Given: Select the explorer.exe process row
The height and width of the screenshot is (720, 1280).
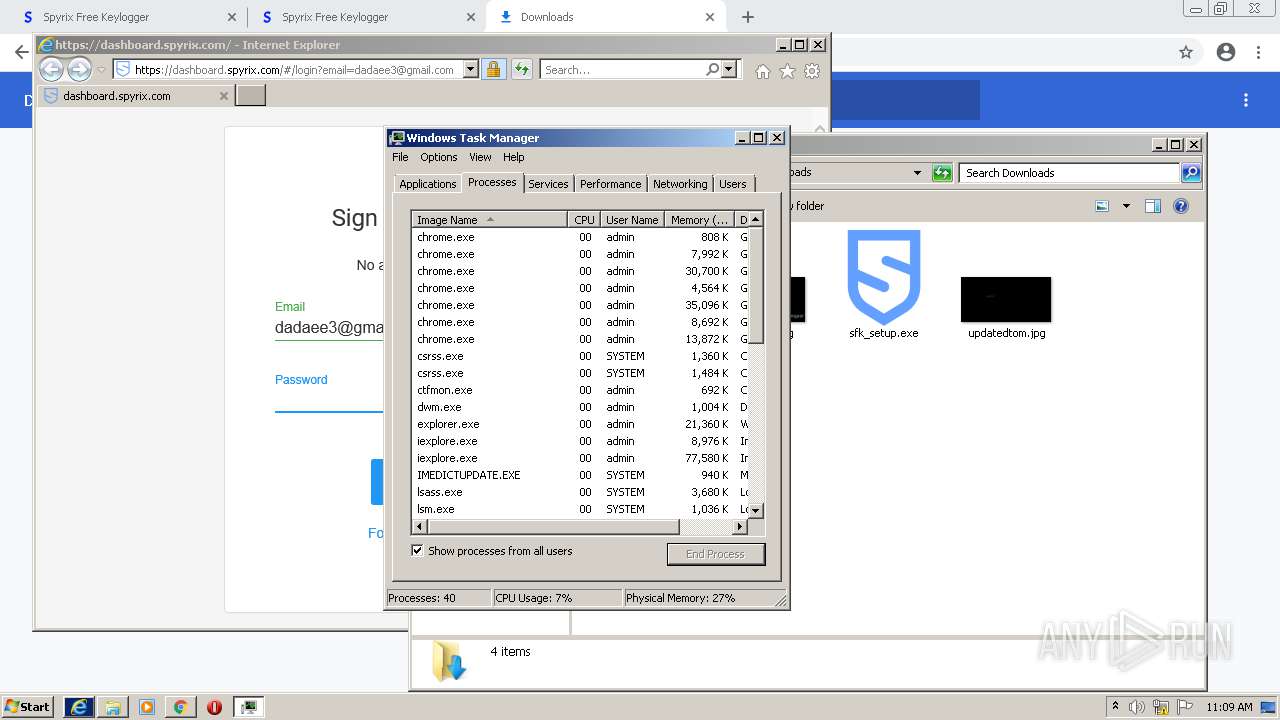Looking at the screenshot, I should (x=580, y=424).
